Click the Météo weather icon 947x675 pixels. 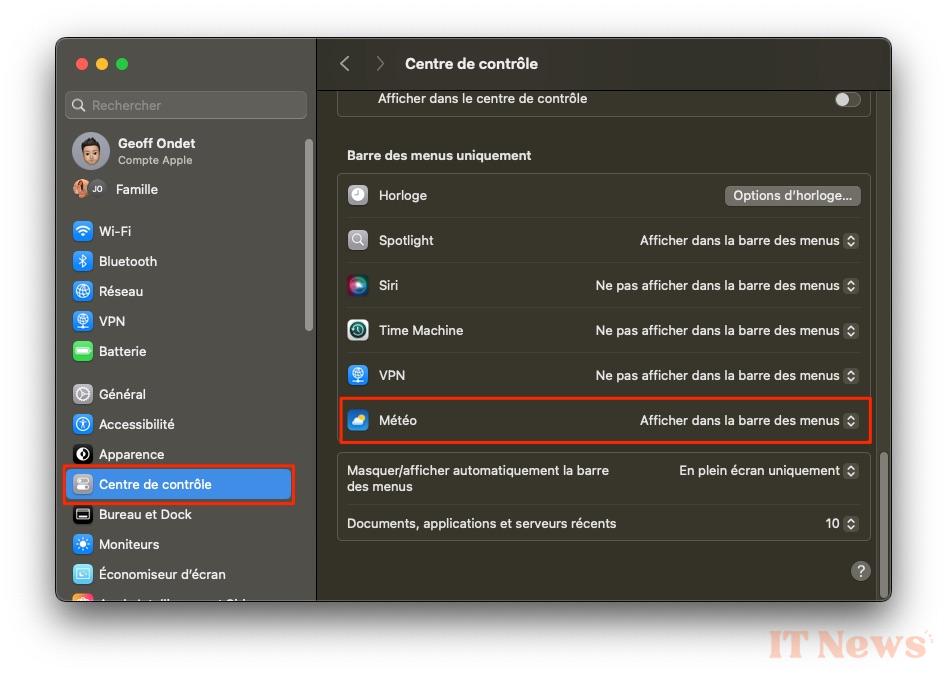tap(358, 421)
